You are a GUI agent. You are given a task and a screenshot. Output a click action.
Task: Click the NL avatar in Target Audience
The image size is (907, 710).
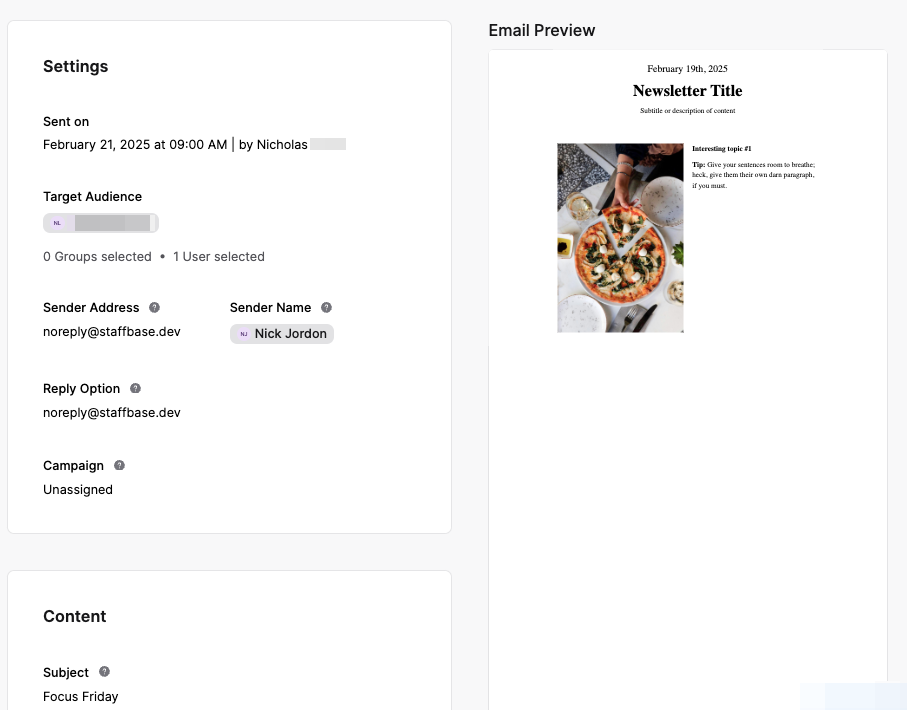[x=57, y=223]
